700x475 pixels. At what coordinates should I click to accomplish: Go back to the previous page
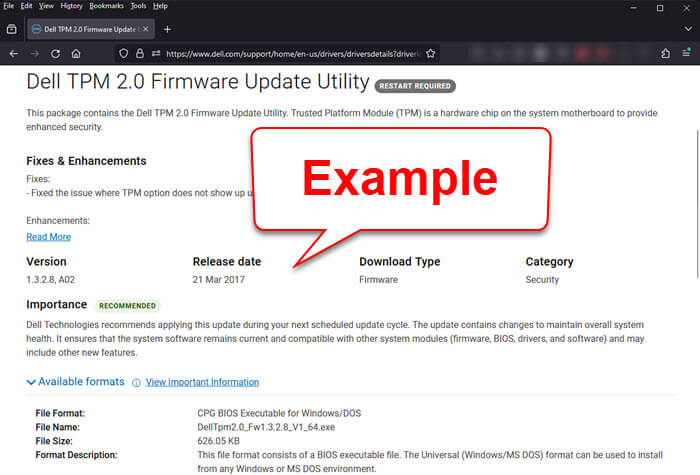14,54
